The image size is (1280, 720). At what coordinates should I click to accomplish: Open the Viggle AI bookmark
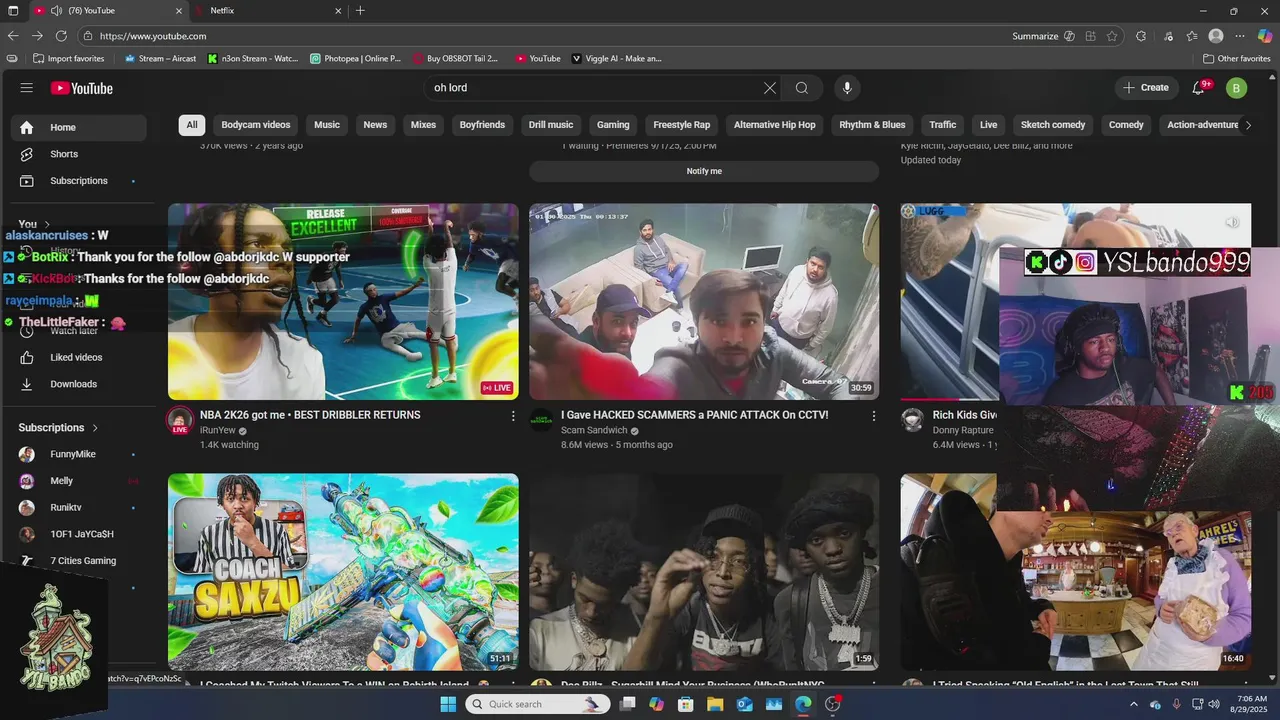617,59
